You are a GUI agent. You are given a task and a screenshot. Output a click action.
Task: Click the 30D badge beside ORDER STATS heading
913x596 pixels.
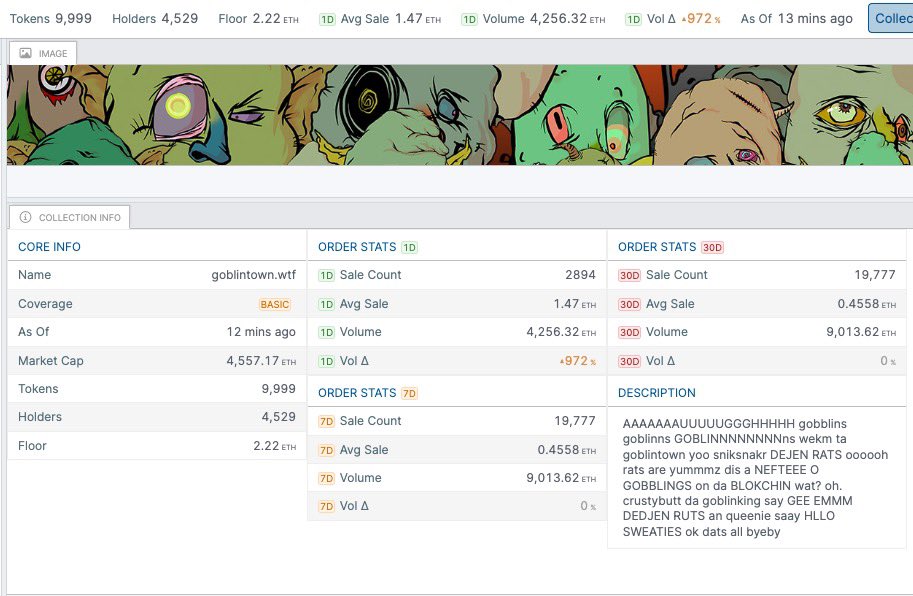pos(712,247)
